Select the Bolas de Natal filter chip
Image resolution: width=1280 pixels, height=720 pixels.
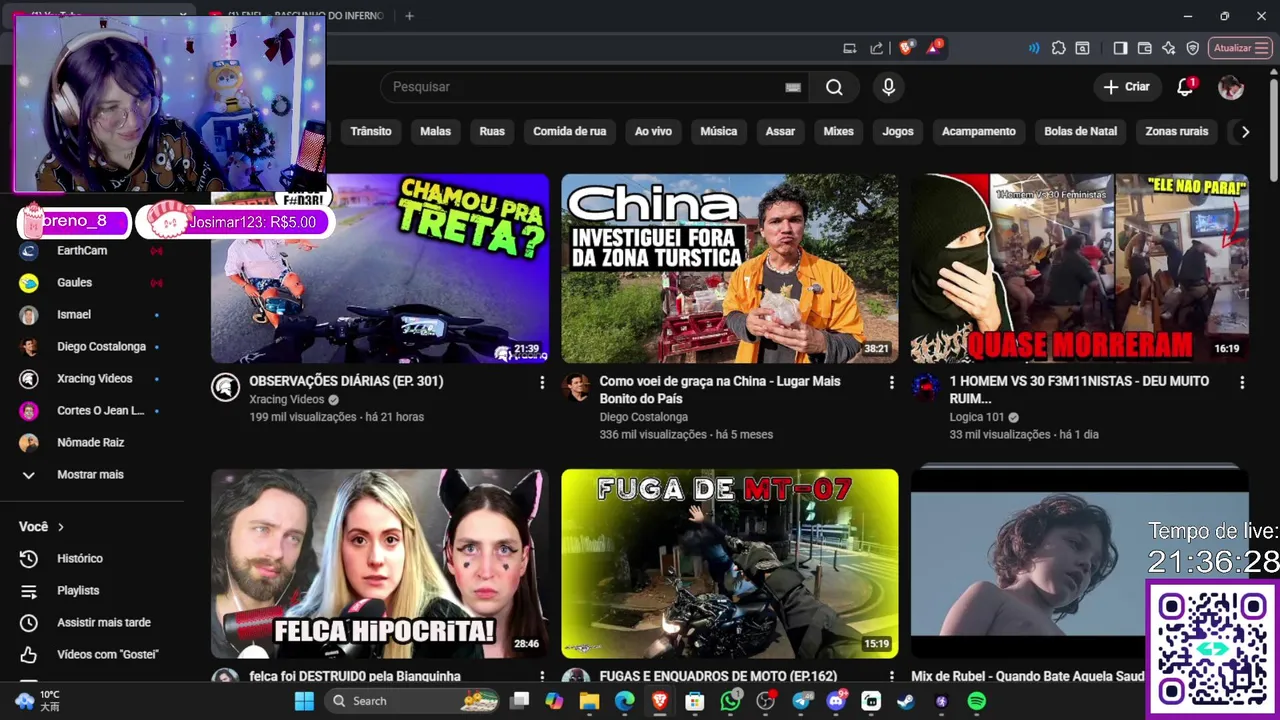tap(1080, 131)
